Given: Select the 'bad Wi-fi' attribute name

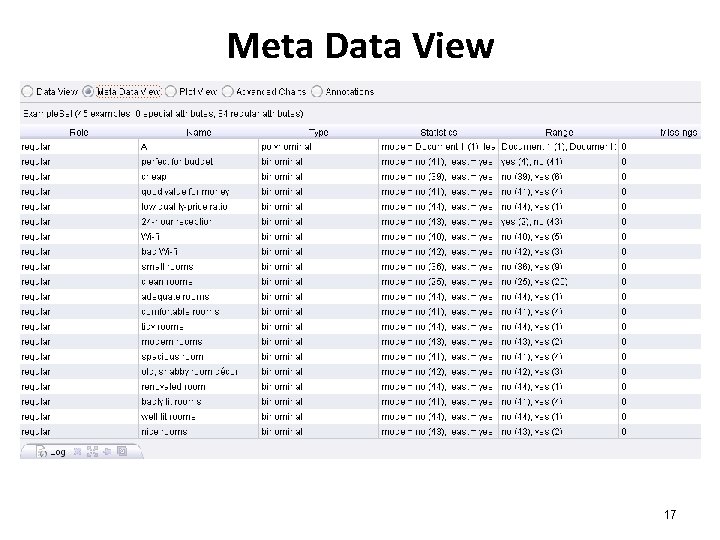Looking at the screenshot, I should [x=159, y=252].
